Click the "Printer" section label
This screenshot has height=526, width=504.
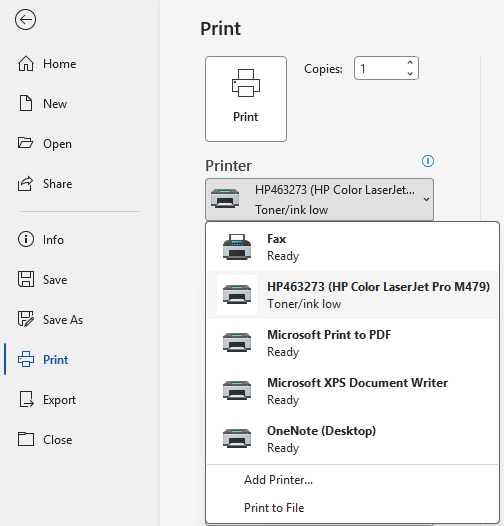coord(229,166)
